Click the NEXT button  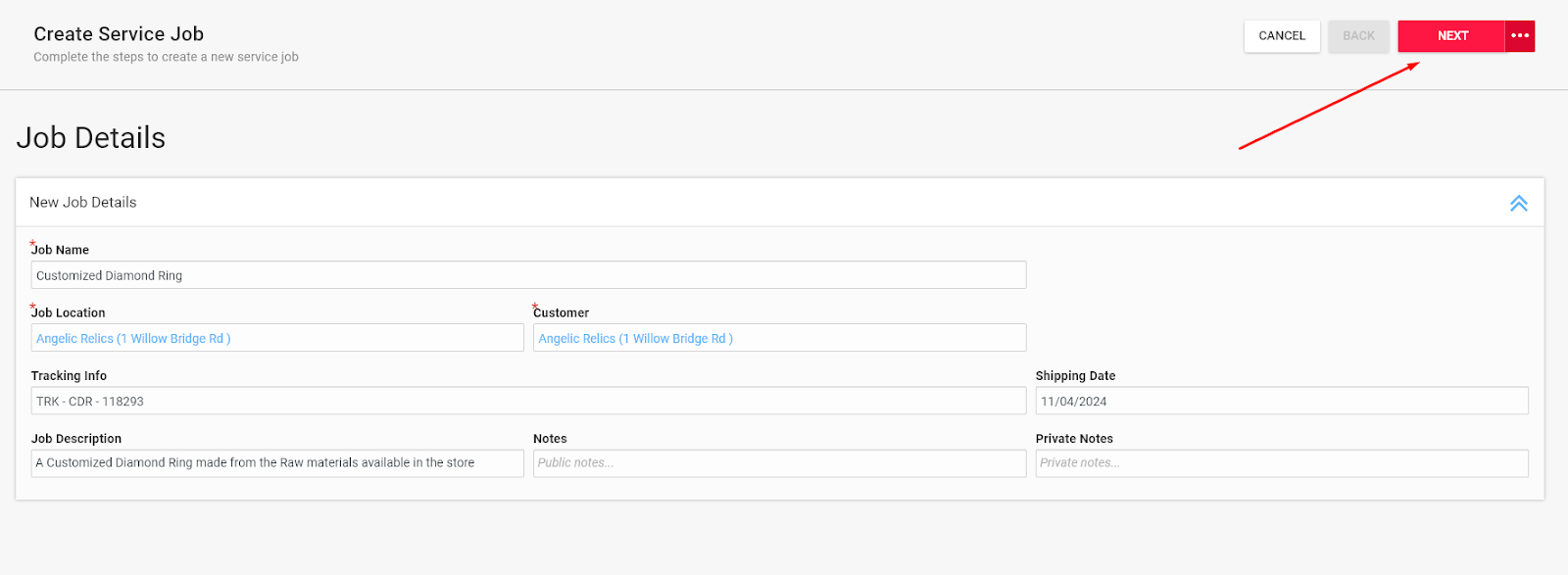coord(1451,36)
